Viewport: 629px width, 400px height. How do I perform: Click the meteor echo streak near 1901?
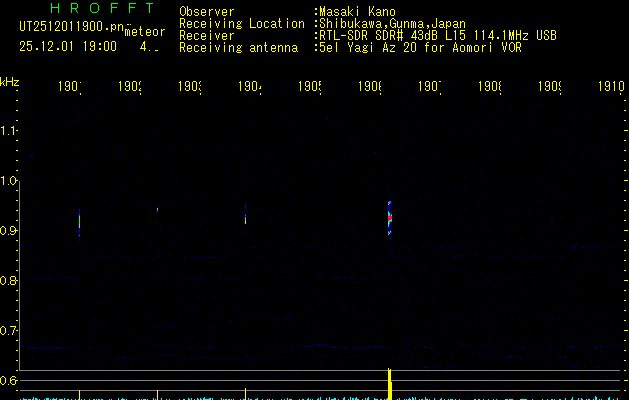(x=79, y=222)
